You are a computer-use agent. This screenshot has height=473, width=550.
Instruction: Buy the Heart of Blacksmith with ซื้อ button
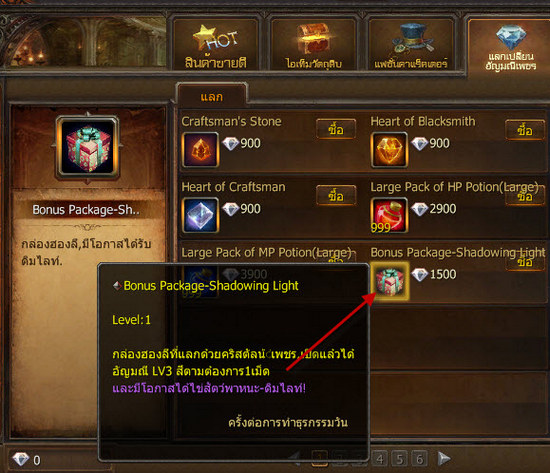525,130
